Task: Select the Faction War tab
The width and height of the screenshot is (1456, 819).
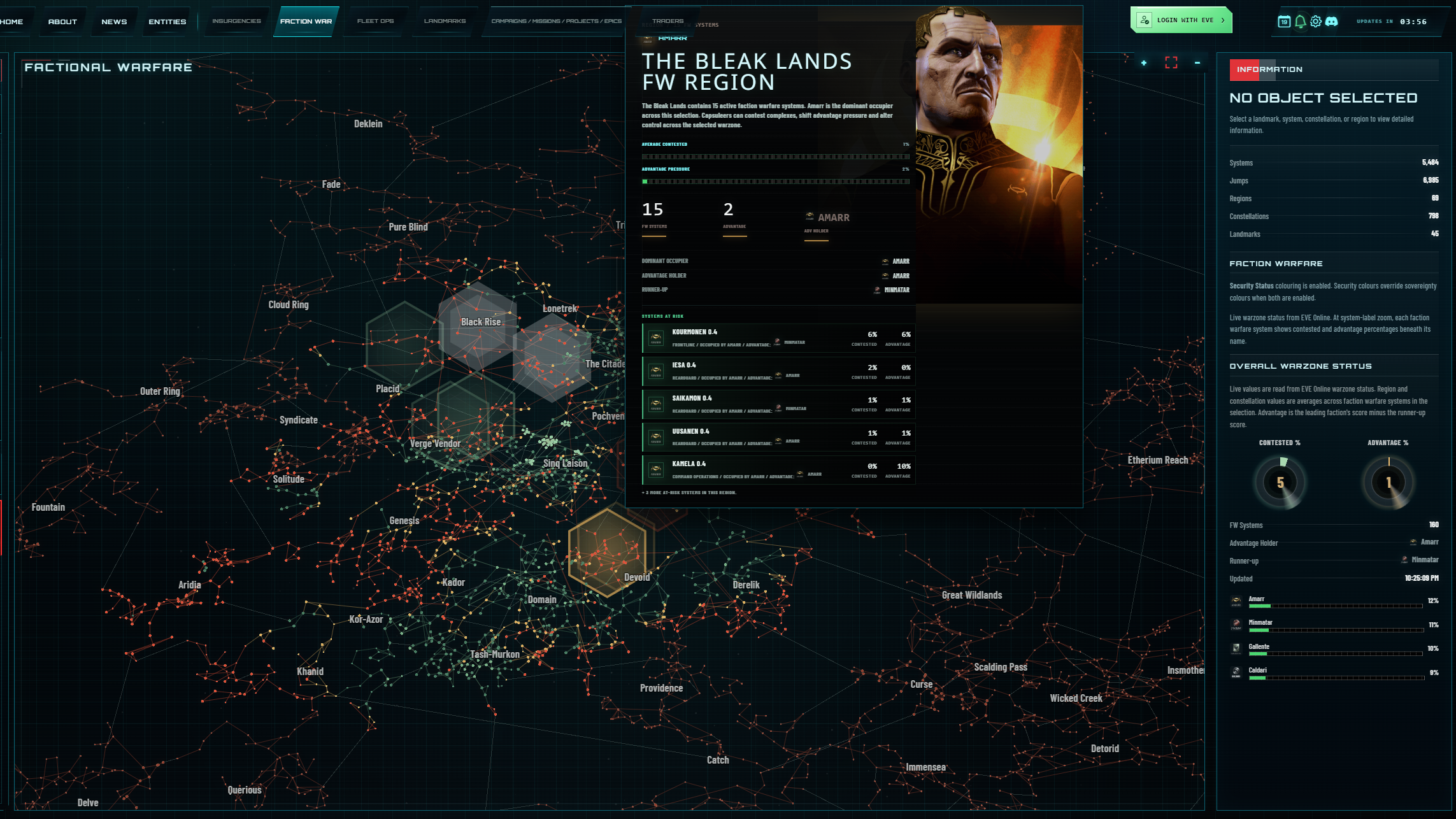Action: [x=306, y=21]
